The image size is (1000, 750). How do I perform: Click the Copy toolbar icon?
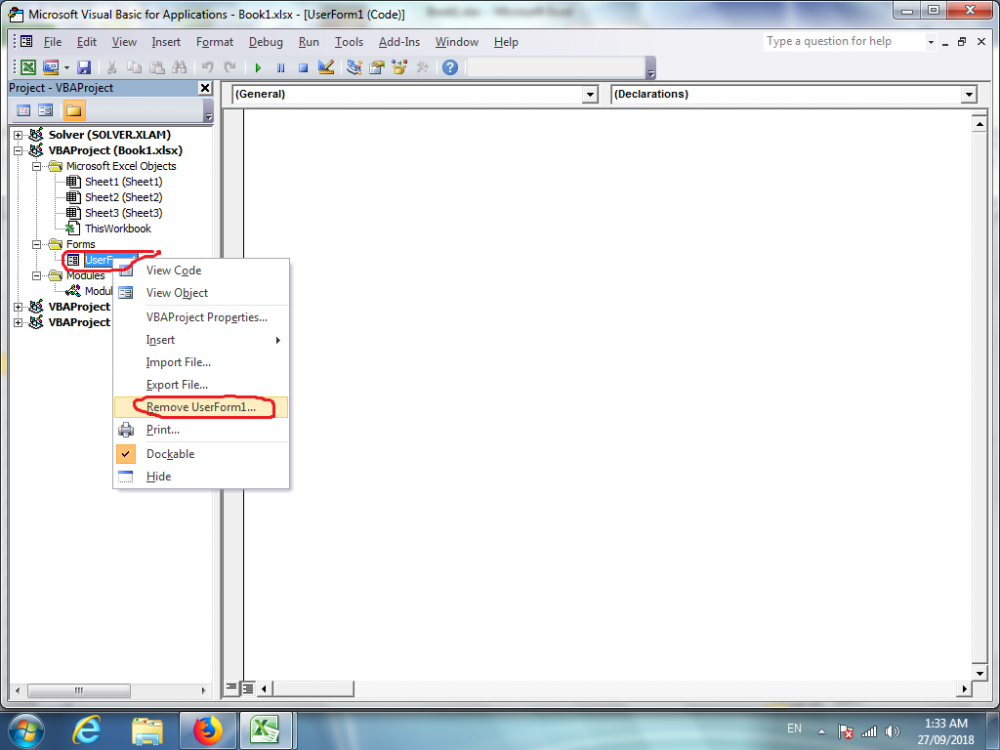(x=134, y=67)
